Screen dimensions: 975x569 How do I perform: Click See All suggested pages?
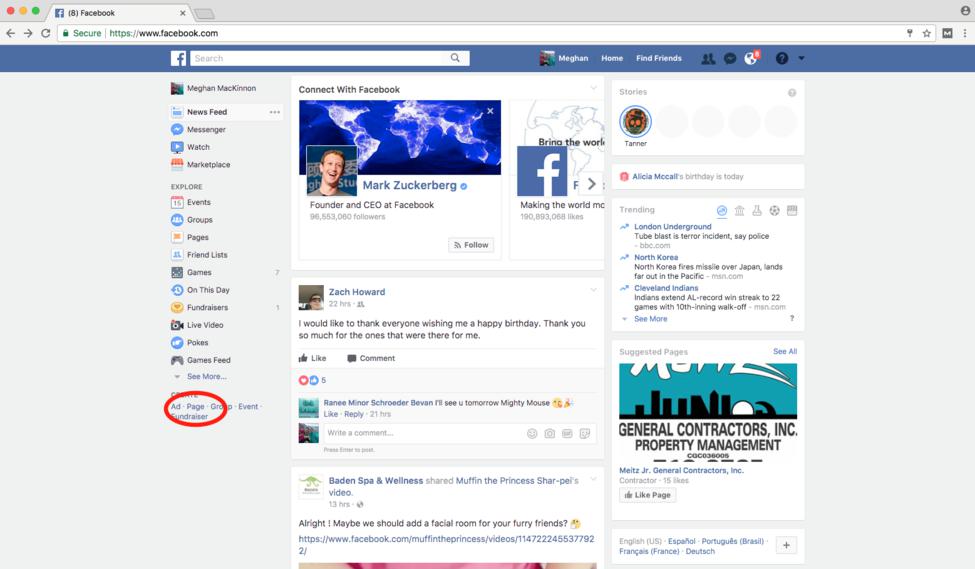coord(785,351)
